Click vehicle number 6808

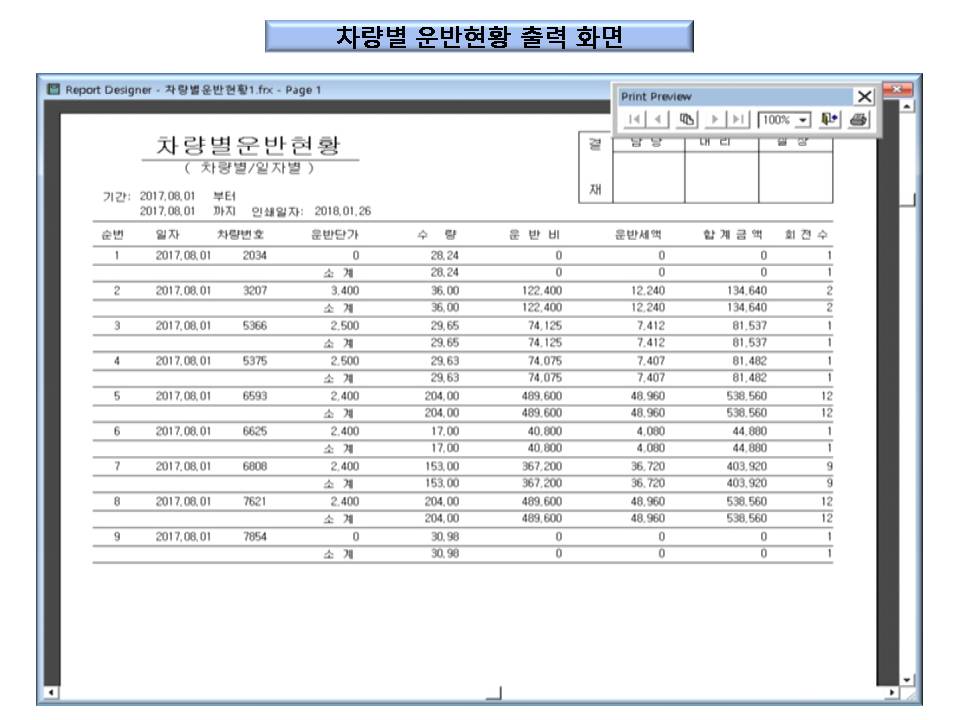click(x=255, y=467)
